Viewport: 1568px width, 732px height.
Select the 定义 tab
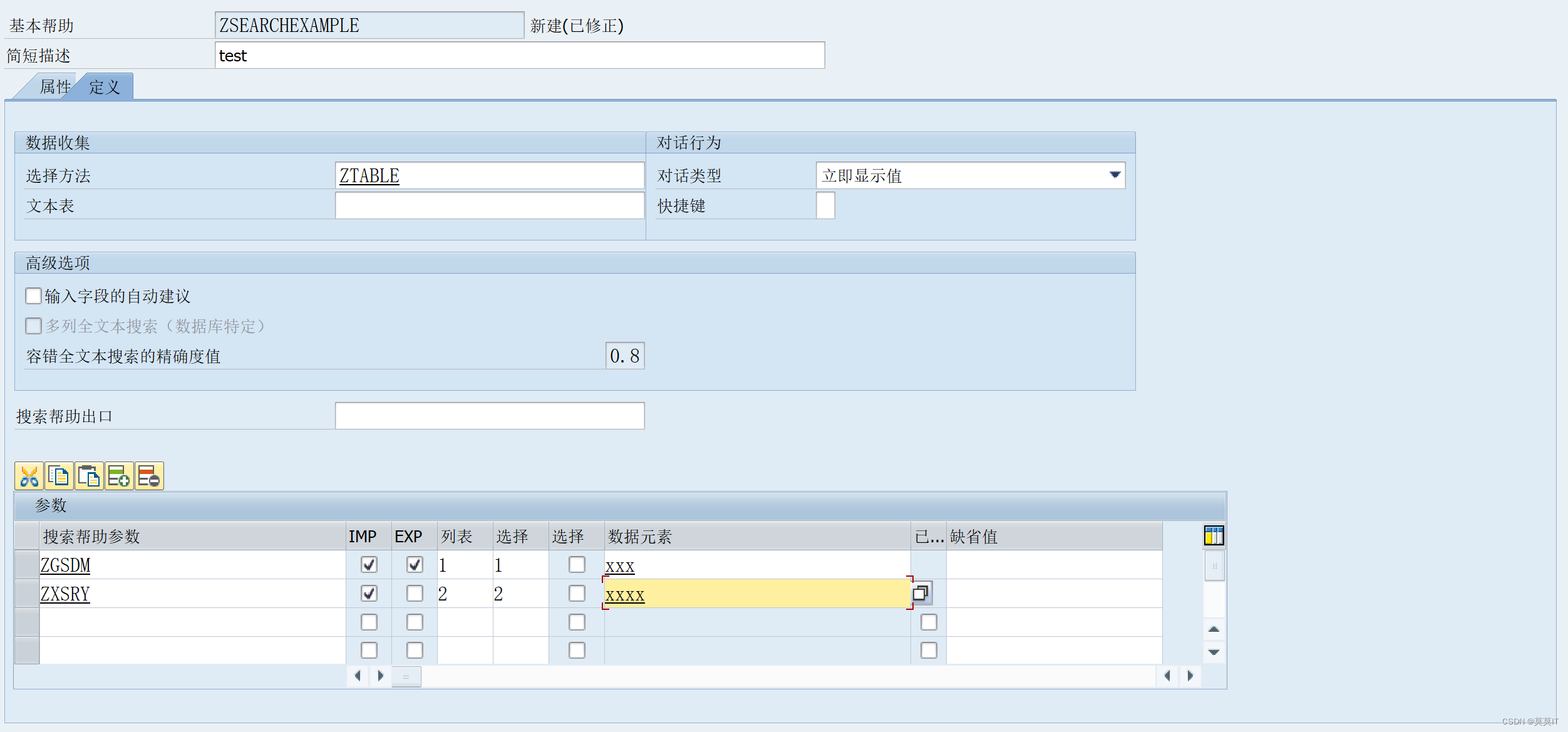[105, 87]
